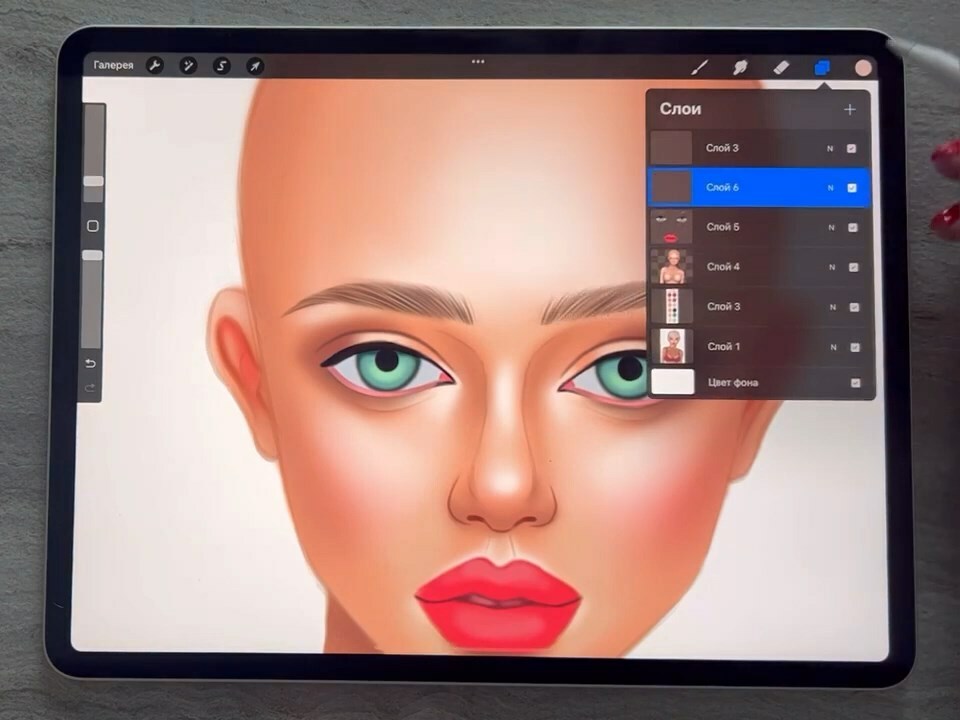Click the Цвет фона label
This screenshot has height=720, width=960.
click(x=733, y=383)
